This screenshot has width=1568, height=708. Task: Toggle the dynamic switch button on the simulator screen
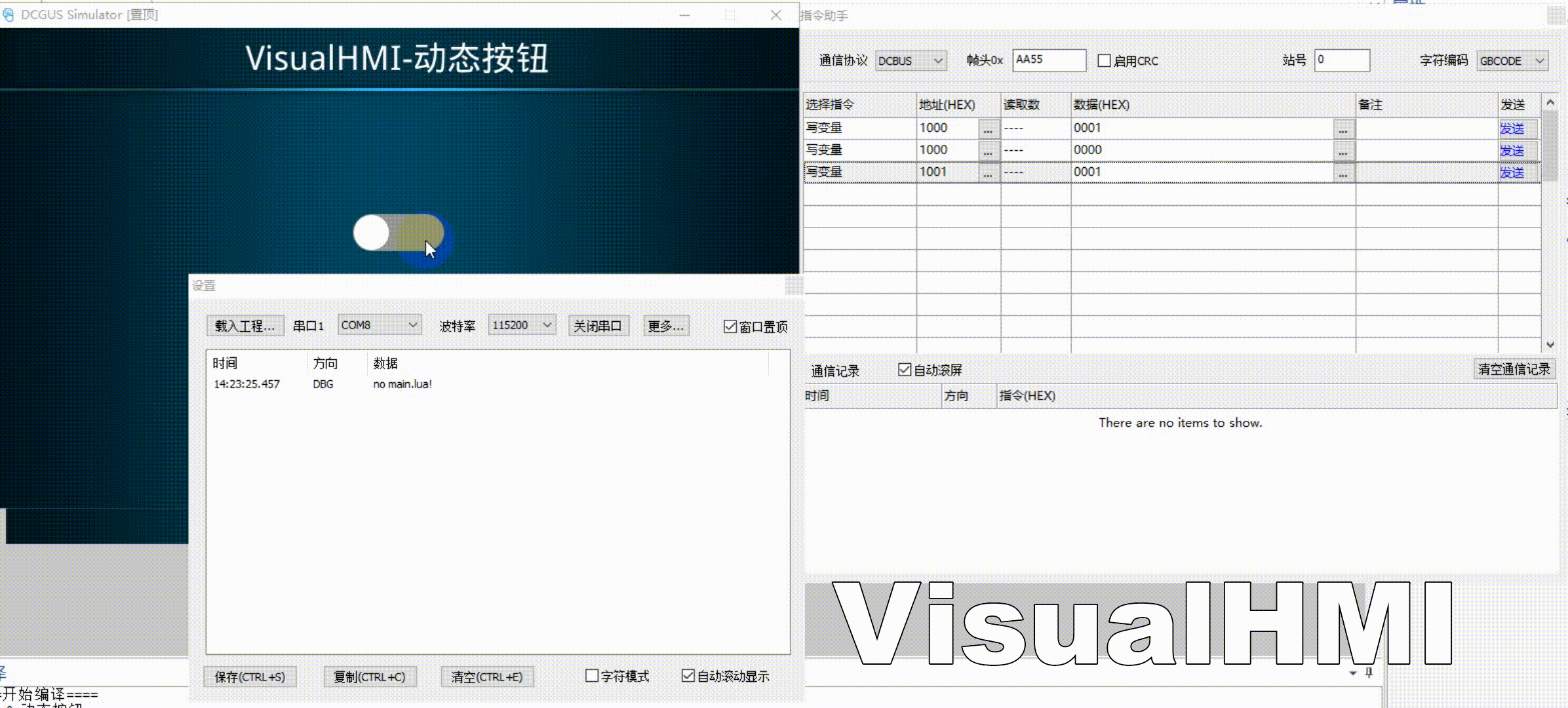pos(398,233)
